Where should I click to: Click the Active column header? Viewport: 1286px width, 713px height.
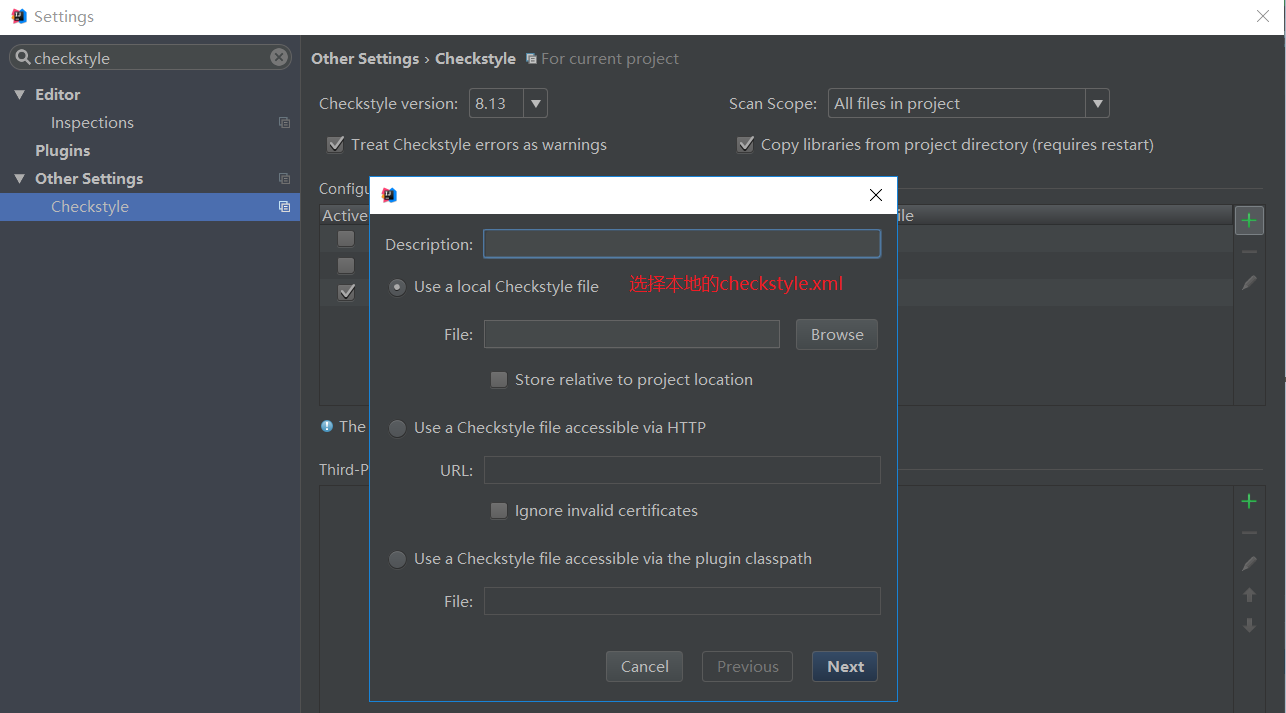345,216
